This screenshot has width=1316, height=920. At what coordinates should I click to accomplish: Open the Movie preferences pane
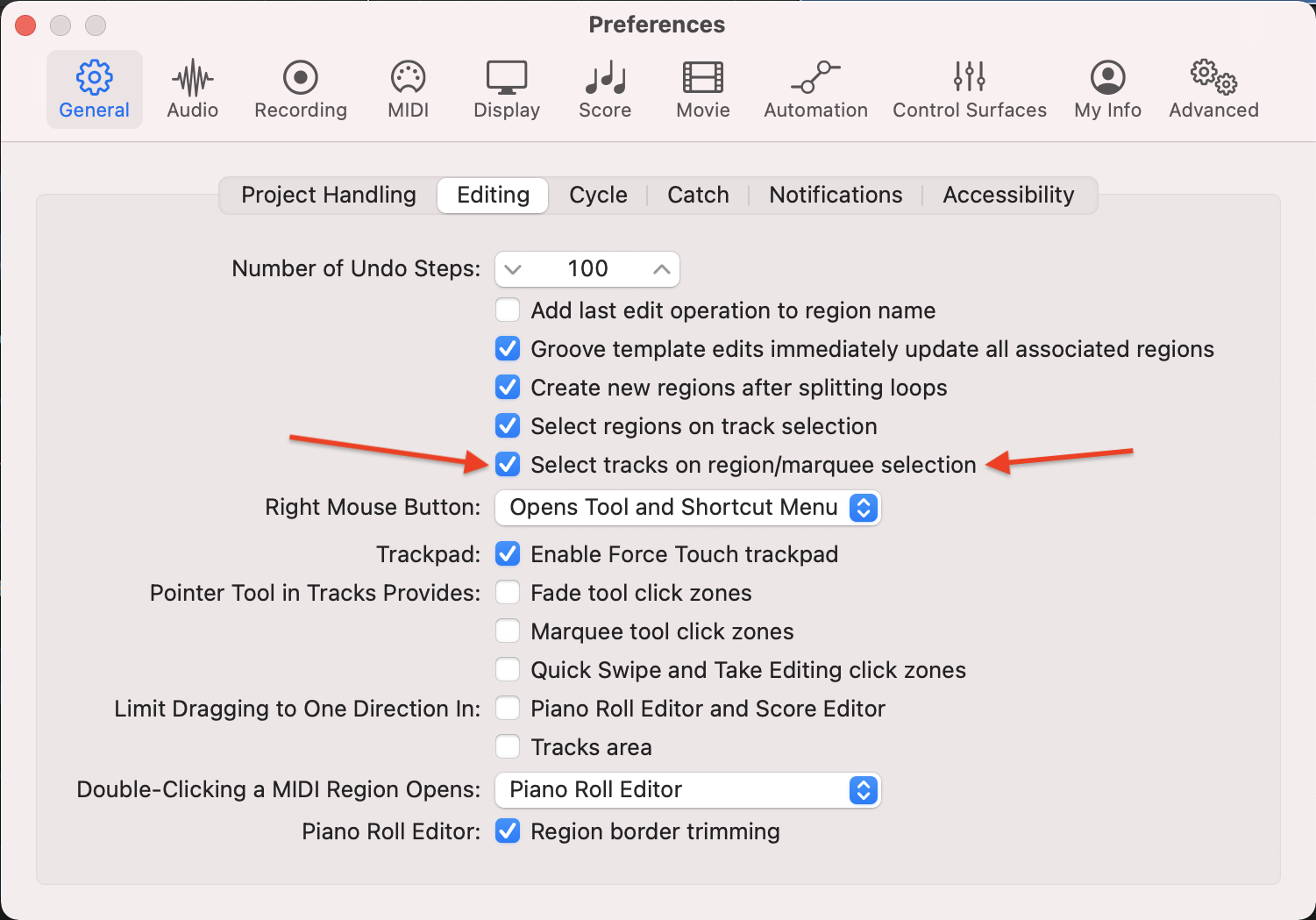[702, 89]
